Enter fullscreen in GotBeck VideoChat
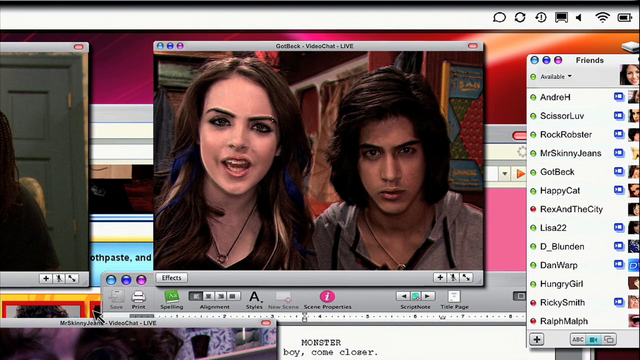640x360 pixels. (466, 278)
